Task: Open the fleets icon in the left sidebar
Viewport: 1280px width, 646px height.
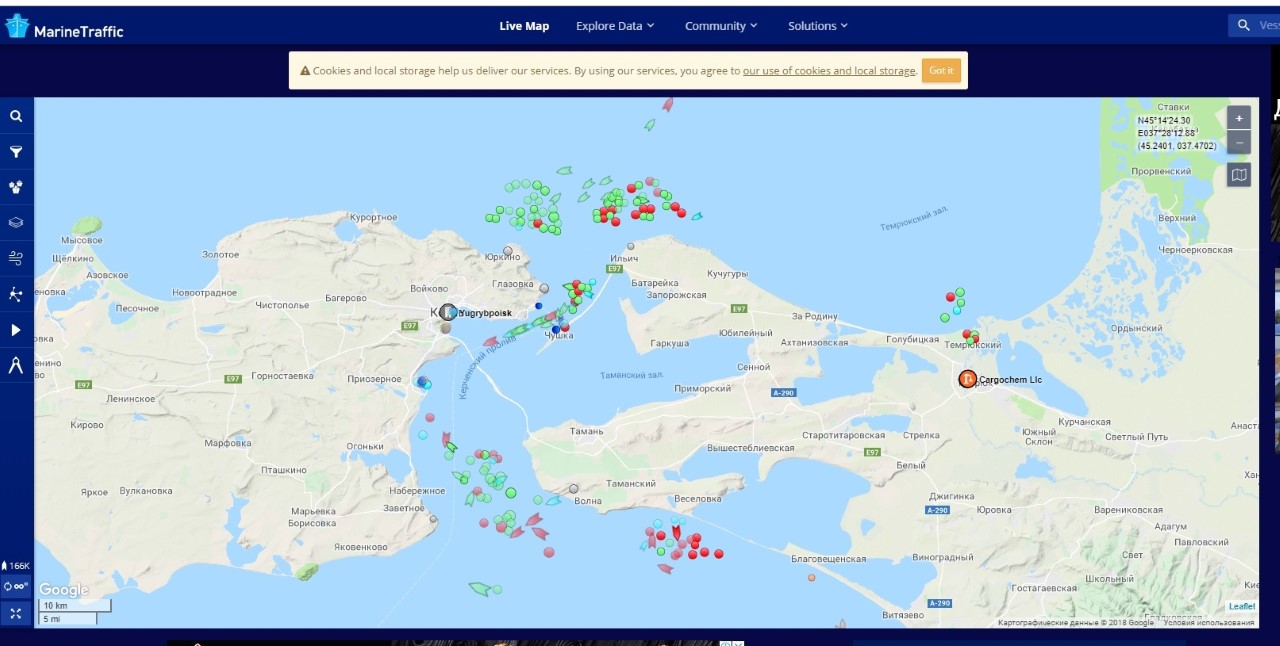Action: pos(16,187)
